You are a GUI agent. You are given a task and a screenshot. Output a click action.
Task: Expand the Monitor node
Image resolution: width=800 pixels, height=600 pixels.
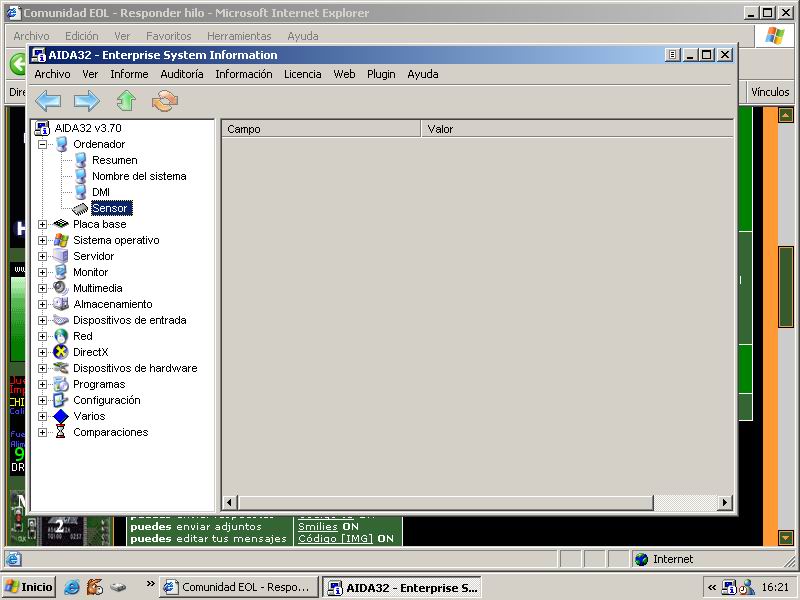point(43,272)
